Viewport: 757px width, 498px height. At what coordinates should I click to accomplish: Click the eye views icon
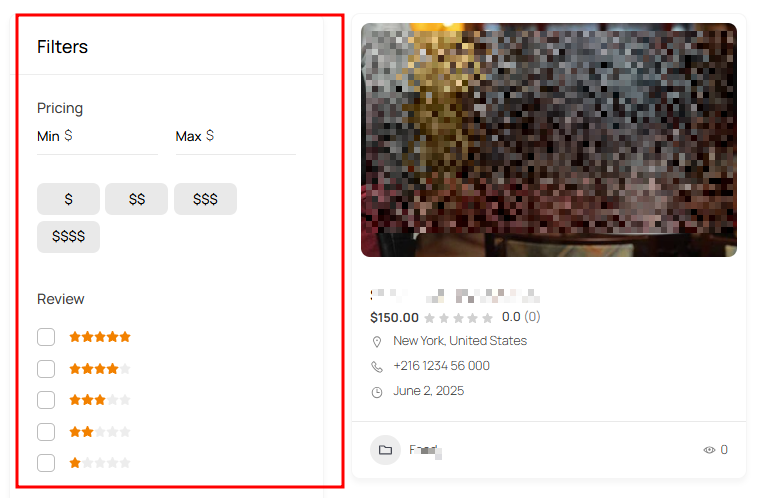(x=709, y=450)
